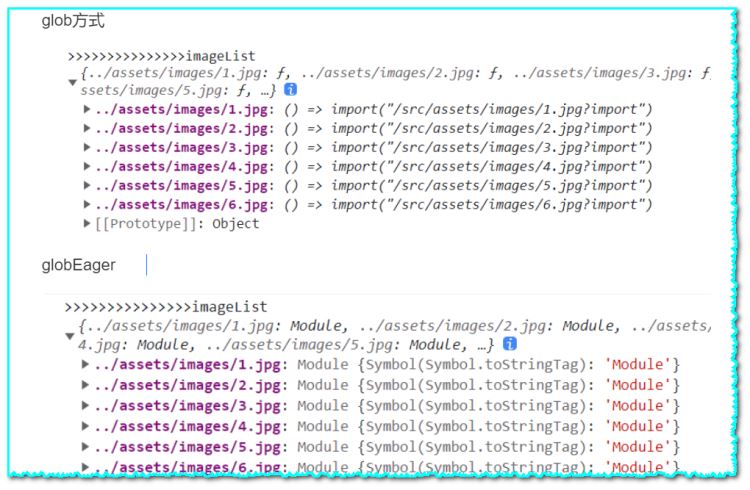Select key ../assets/images/5.jpg in Module list
This screenshot has width=750, height=490.
tap(188, 447)
